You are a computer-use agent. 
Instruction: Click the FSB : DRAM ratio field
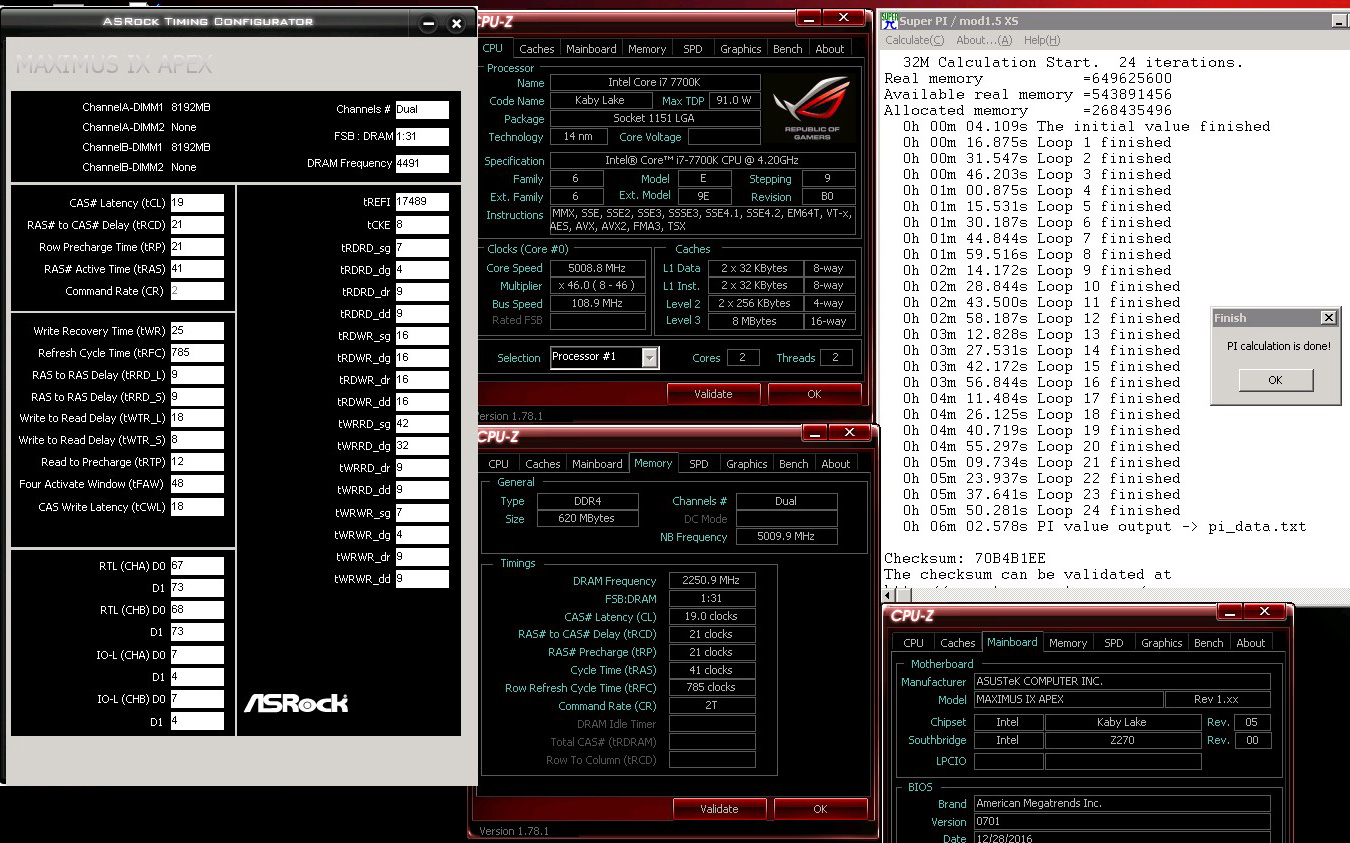click(422, 137)
